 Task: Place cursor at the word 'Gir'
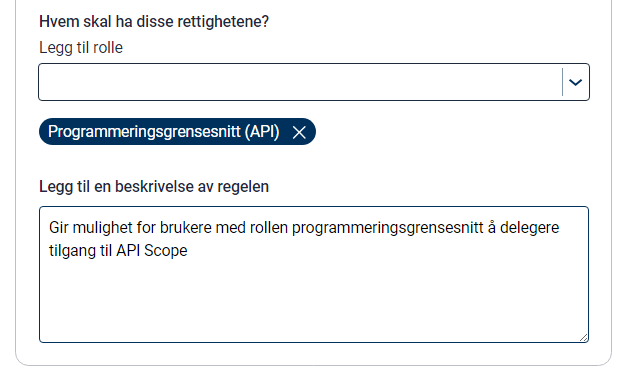point(58,227)
